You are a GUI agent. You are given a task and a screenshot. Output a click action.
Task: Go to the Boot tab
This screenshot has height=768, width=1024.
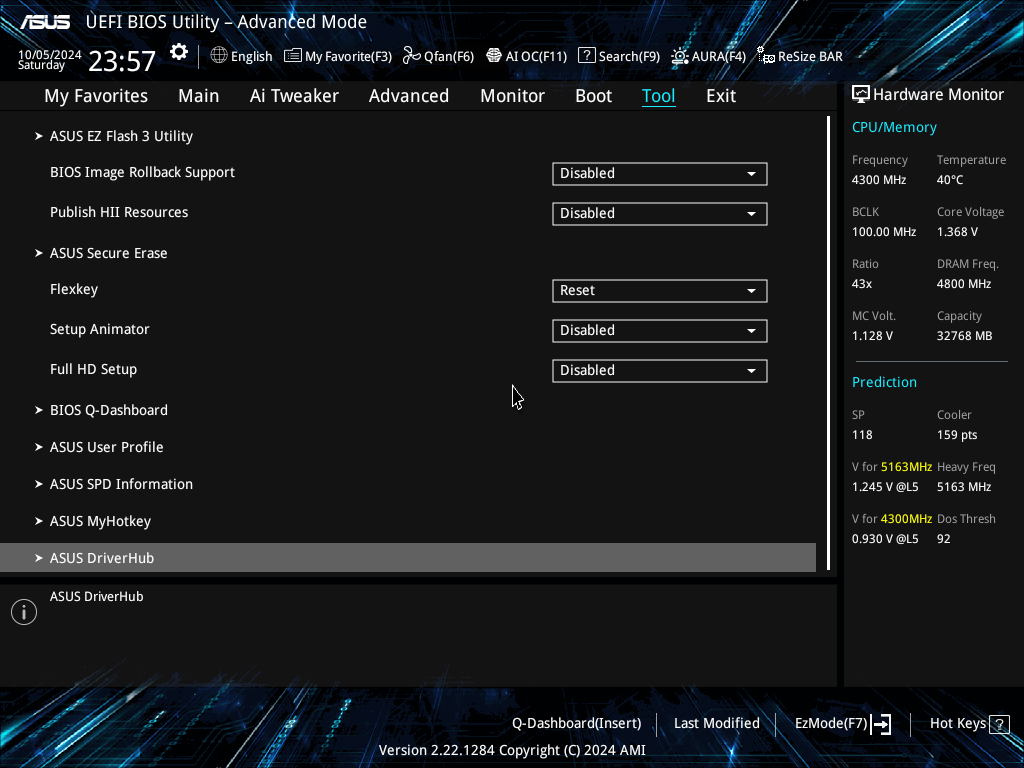pos(593,96)
